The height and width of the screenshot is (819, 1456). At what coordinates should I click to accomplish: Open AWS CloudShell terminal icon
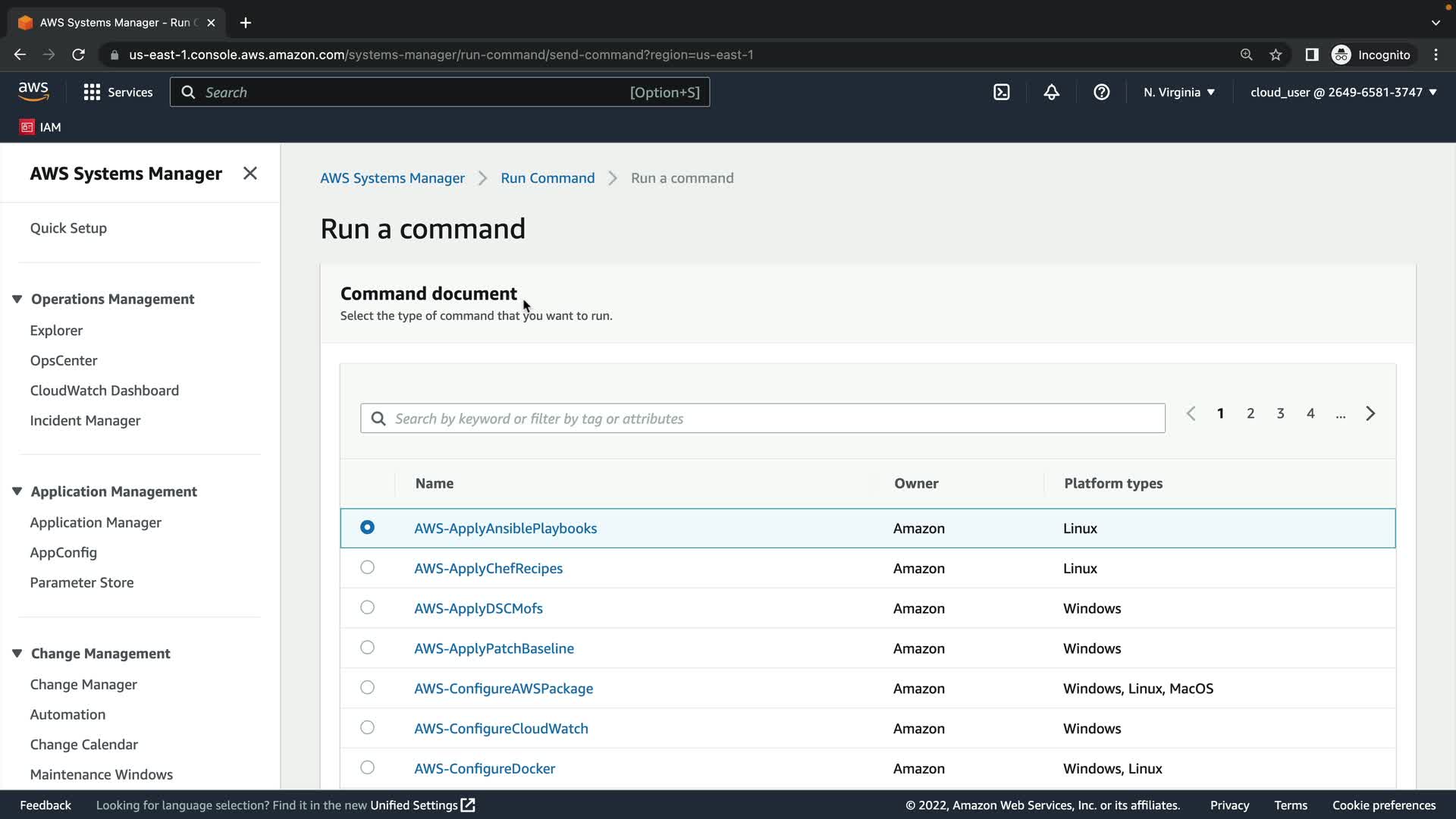pyautogui.click(x=1001, y=92)
